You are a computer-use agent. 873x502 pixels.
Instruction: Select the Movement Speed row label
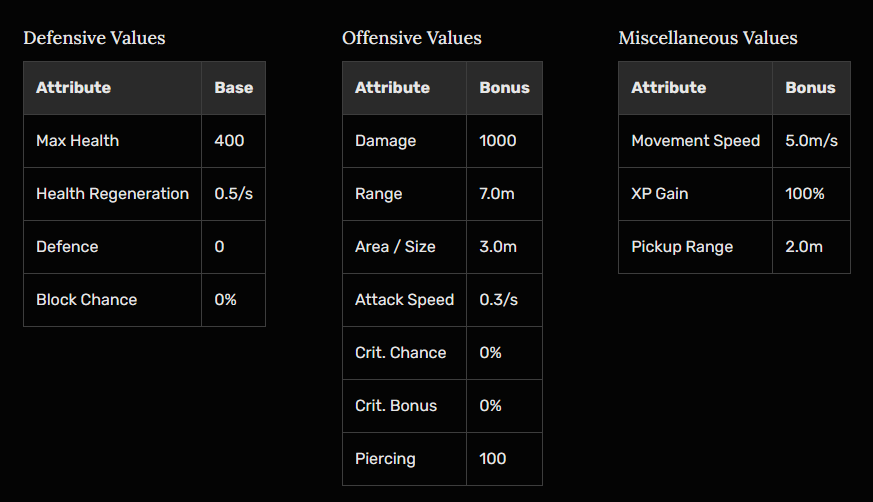click(695, 141)
